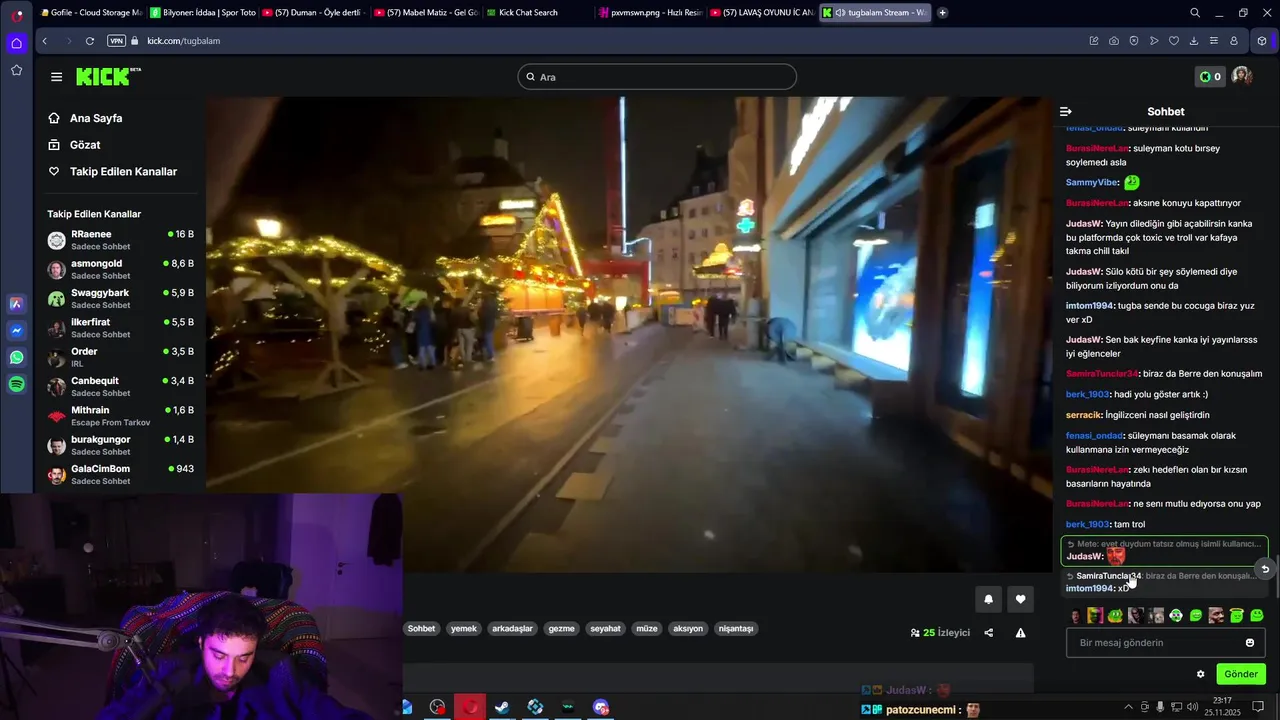Image resolution: width=1280 pixels, height=720 pixels.
Task: Switch to Bilyoner İddaa browser tab
Action: pyautogui.click(x=202, y=13)
